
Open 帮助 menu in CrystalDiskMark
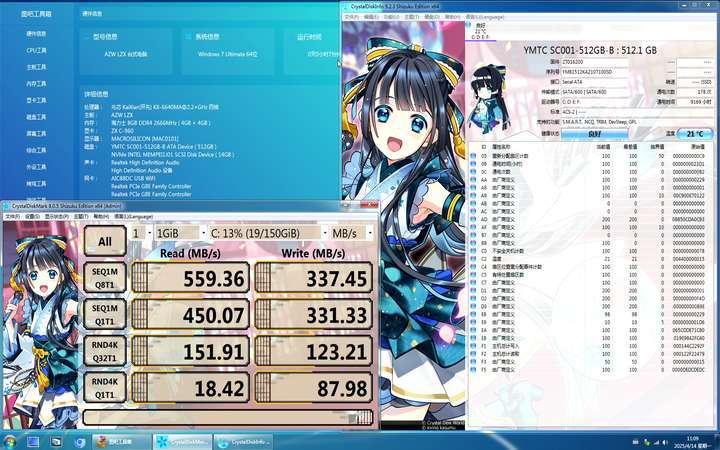coord(101,216)
